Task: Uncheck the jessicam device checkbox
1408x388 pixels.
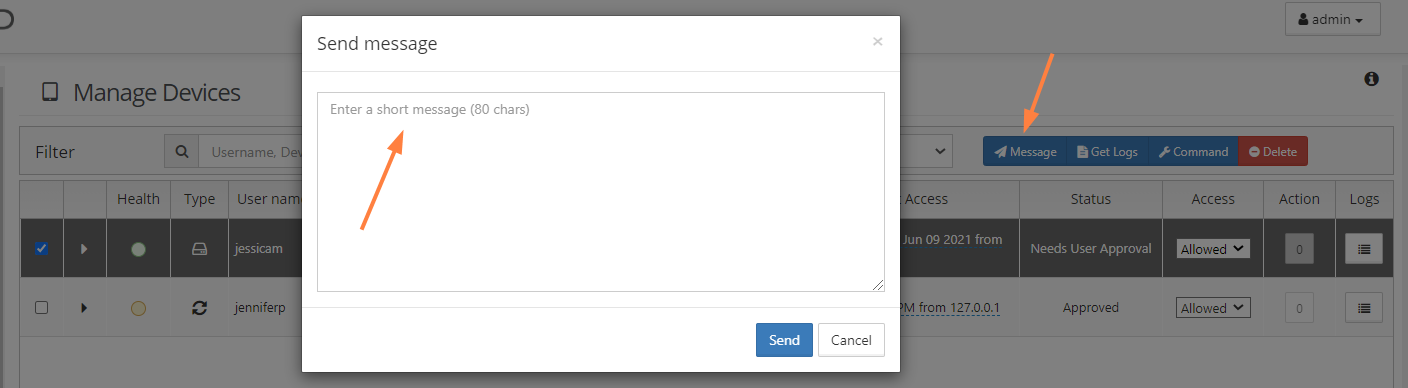Action: [41, 249]
